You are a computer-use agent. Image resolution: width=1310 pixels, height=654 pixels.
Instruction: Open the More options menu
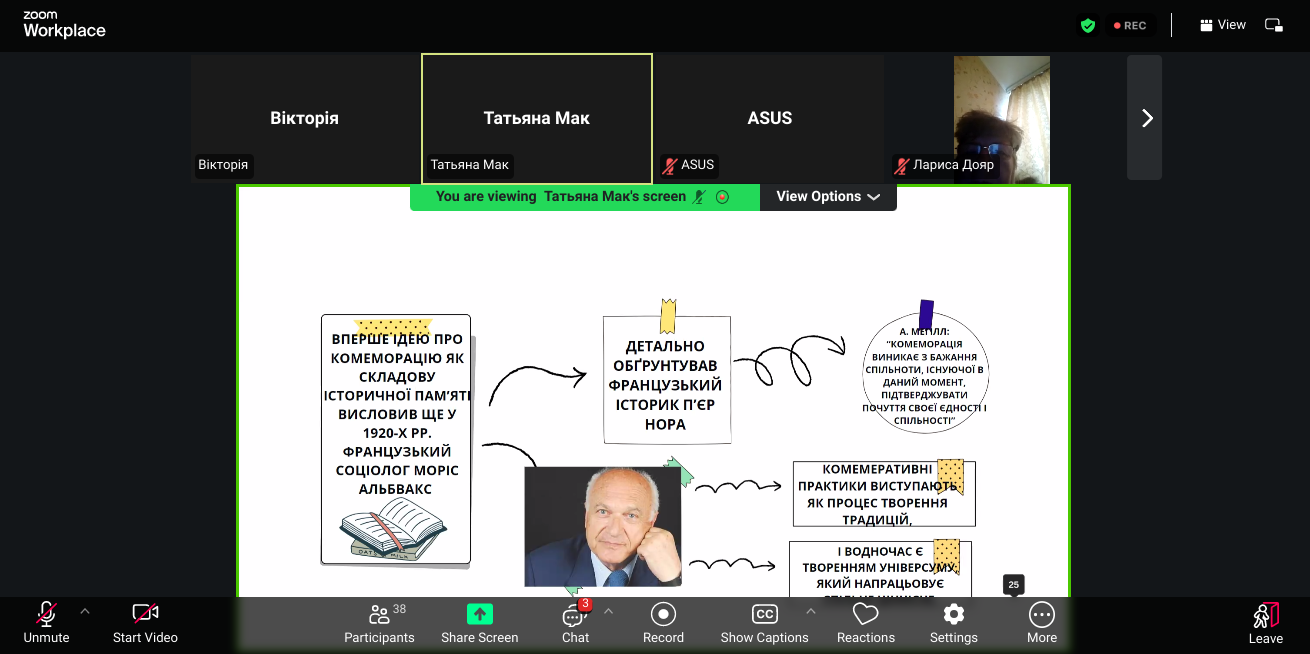[x=1041, y=614]
